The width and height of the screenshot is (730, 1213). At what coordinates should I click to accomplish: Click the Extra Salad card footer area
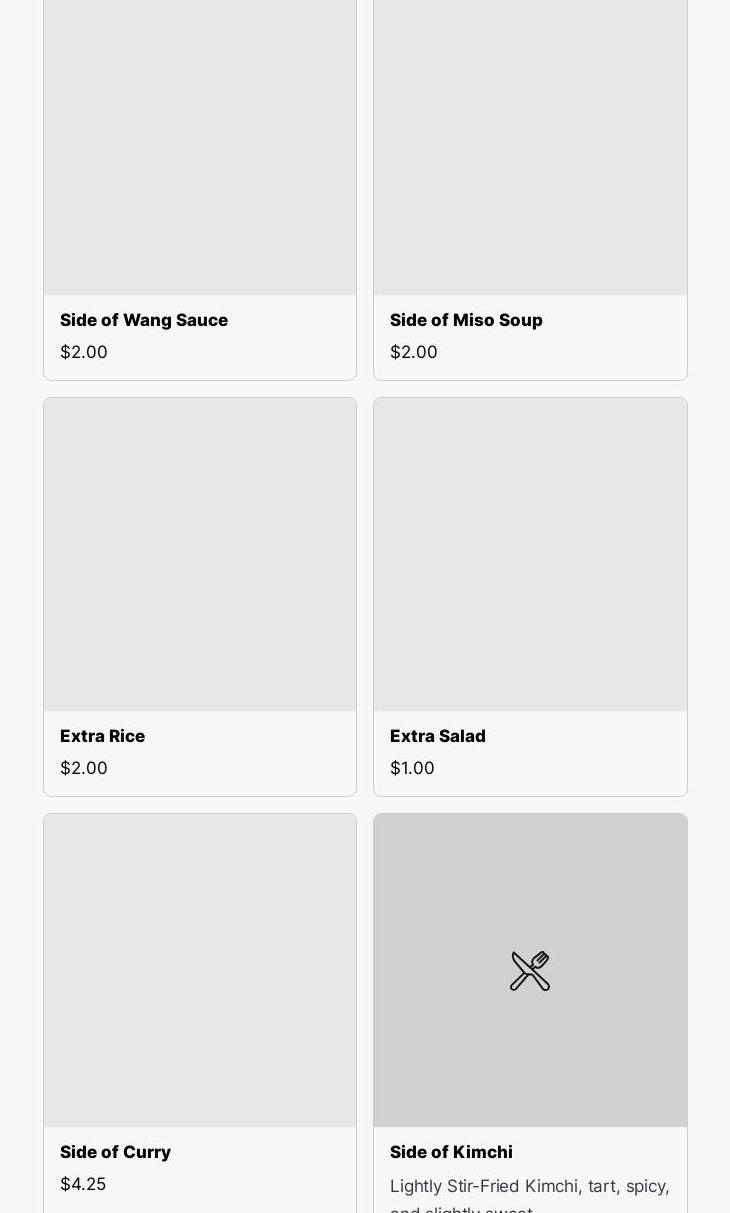coord(530,753)
